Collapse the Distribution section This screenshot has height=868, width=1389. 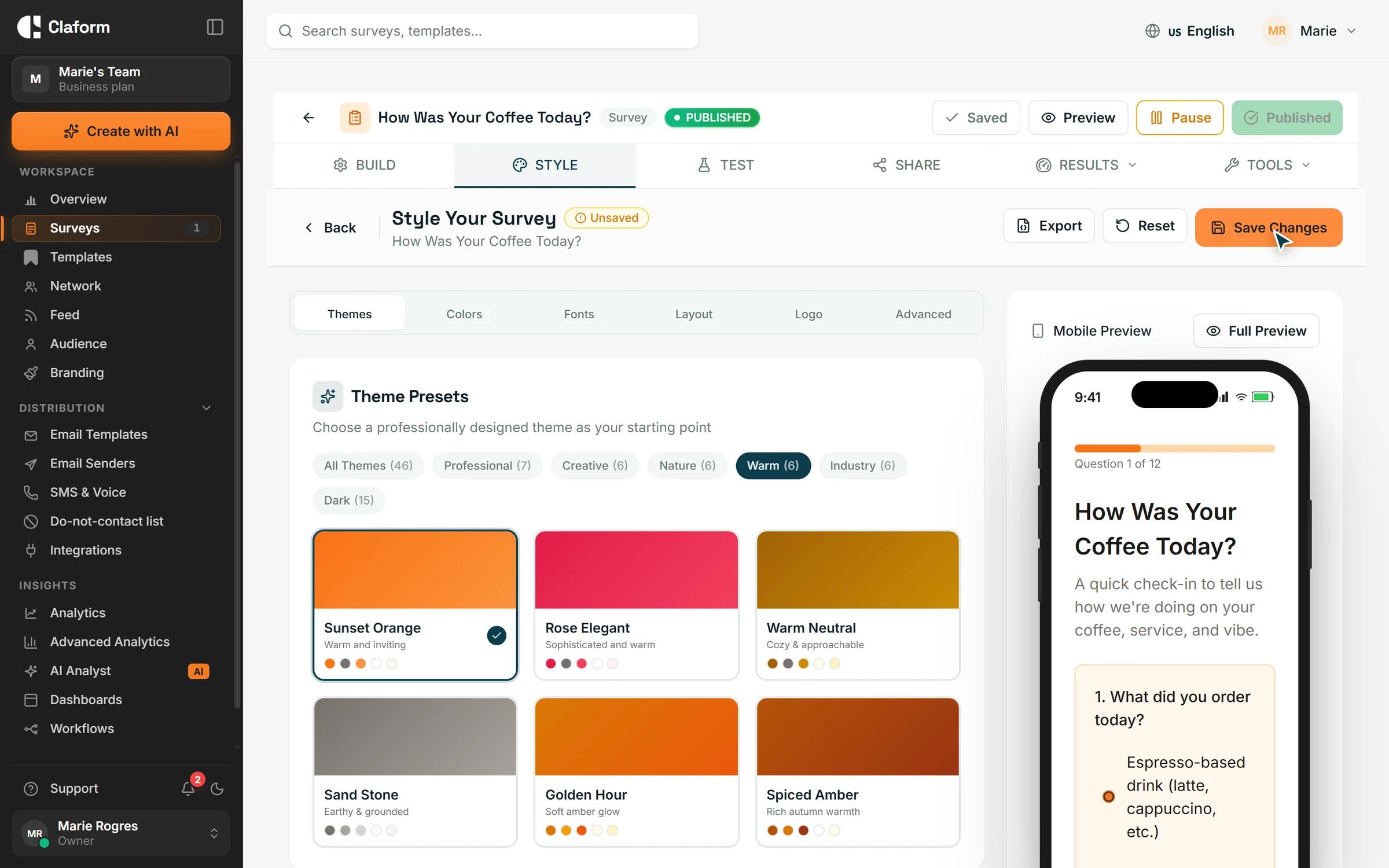tap(207, 408)
